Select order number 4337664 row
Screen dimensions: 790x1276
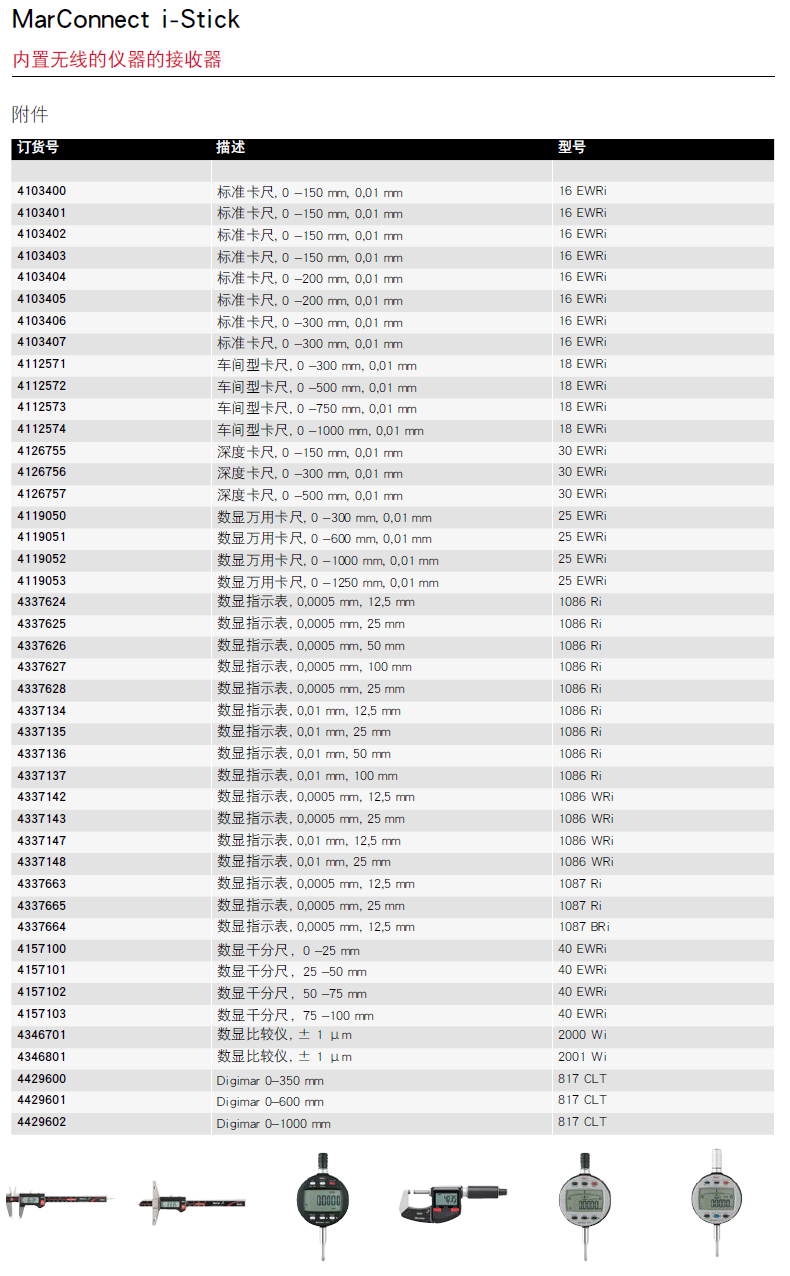[x=42, y=927]
